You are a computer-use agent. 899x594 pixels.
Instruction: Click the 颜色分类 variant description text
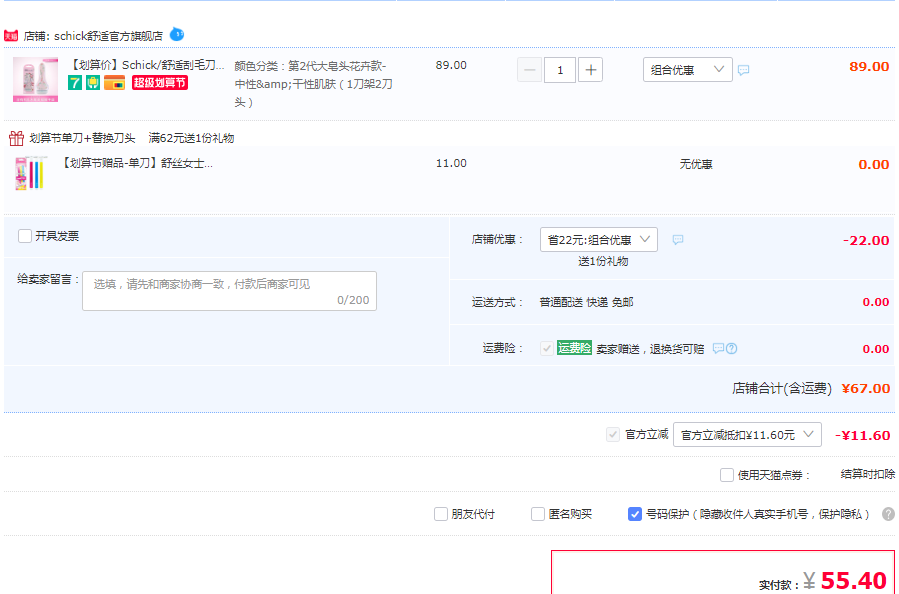pyautogui.click(x=313, y=84)
